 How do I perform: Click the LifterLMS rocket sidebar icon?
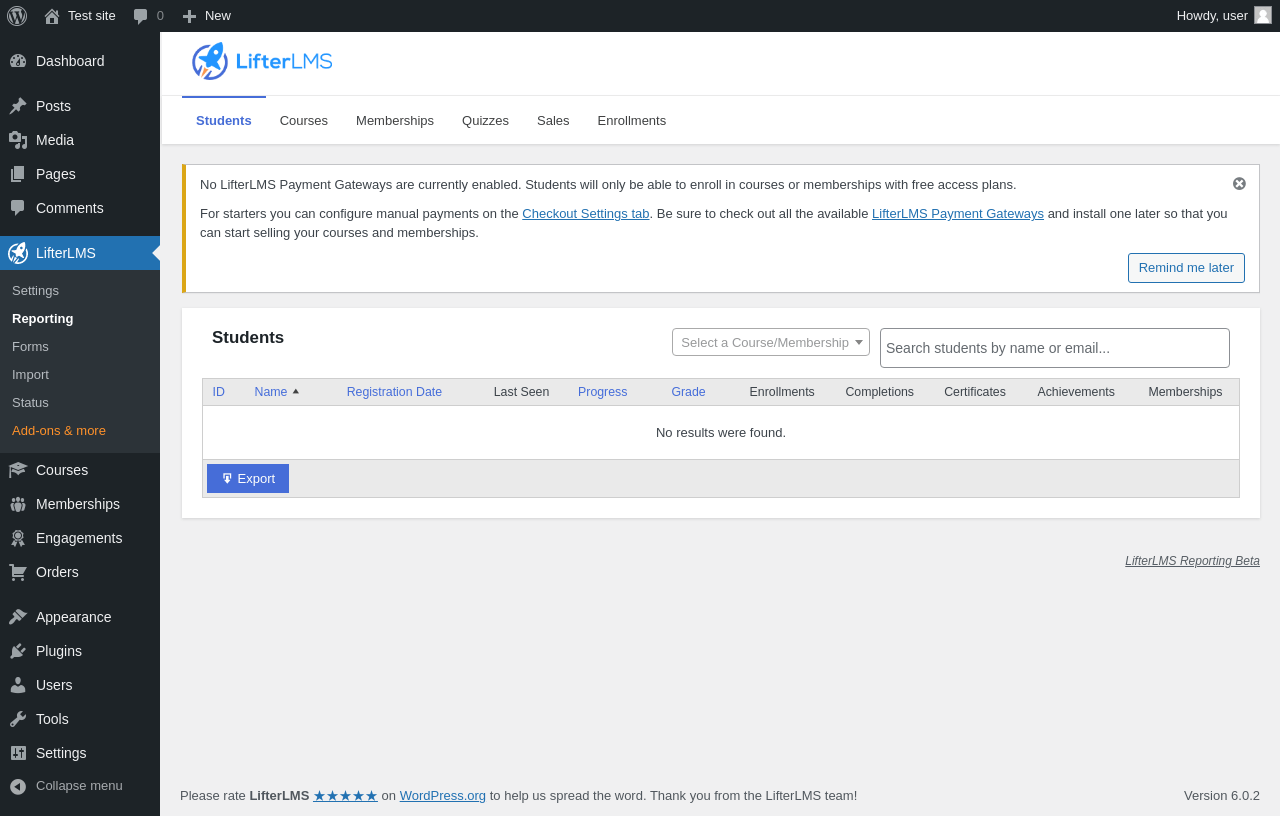click(x=18, y=253)
